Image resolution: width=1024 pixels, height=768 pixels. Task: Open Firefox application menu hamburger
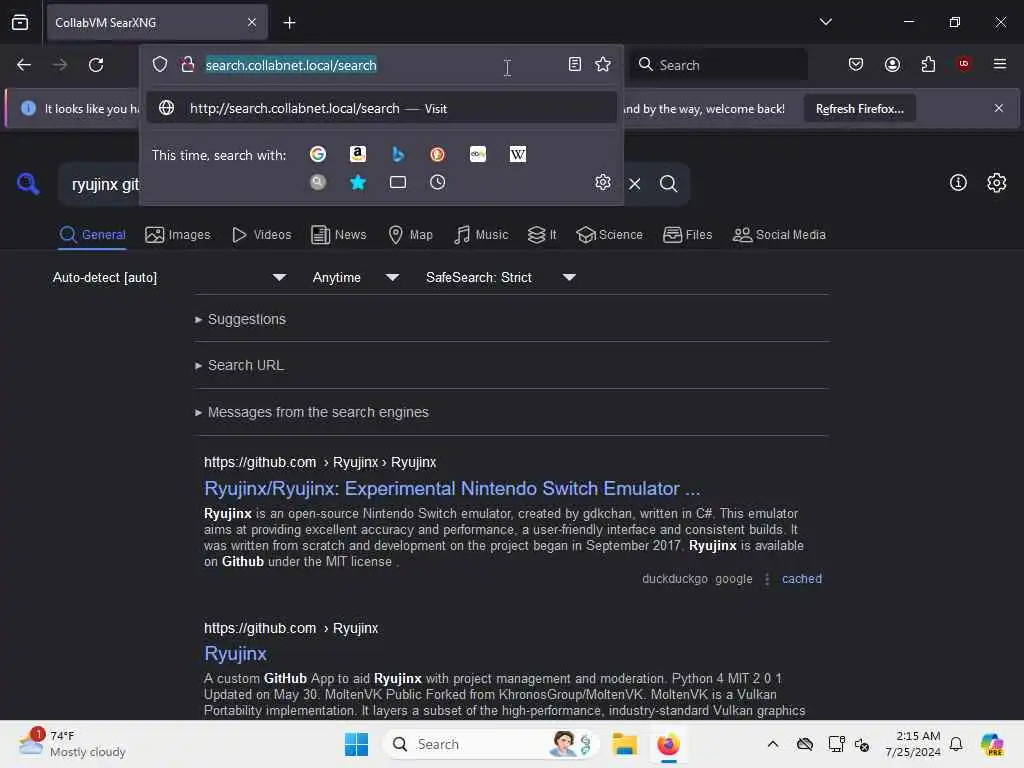(x=1000, y=64)
